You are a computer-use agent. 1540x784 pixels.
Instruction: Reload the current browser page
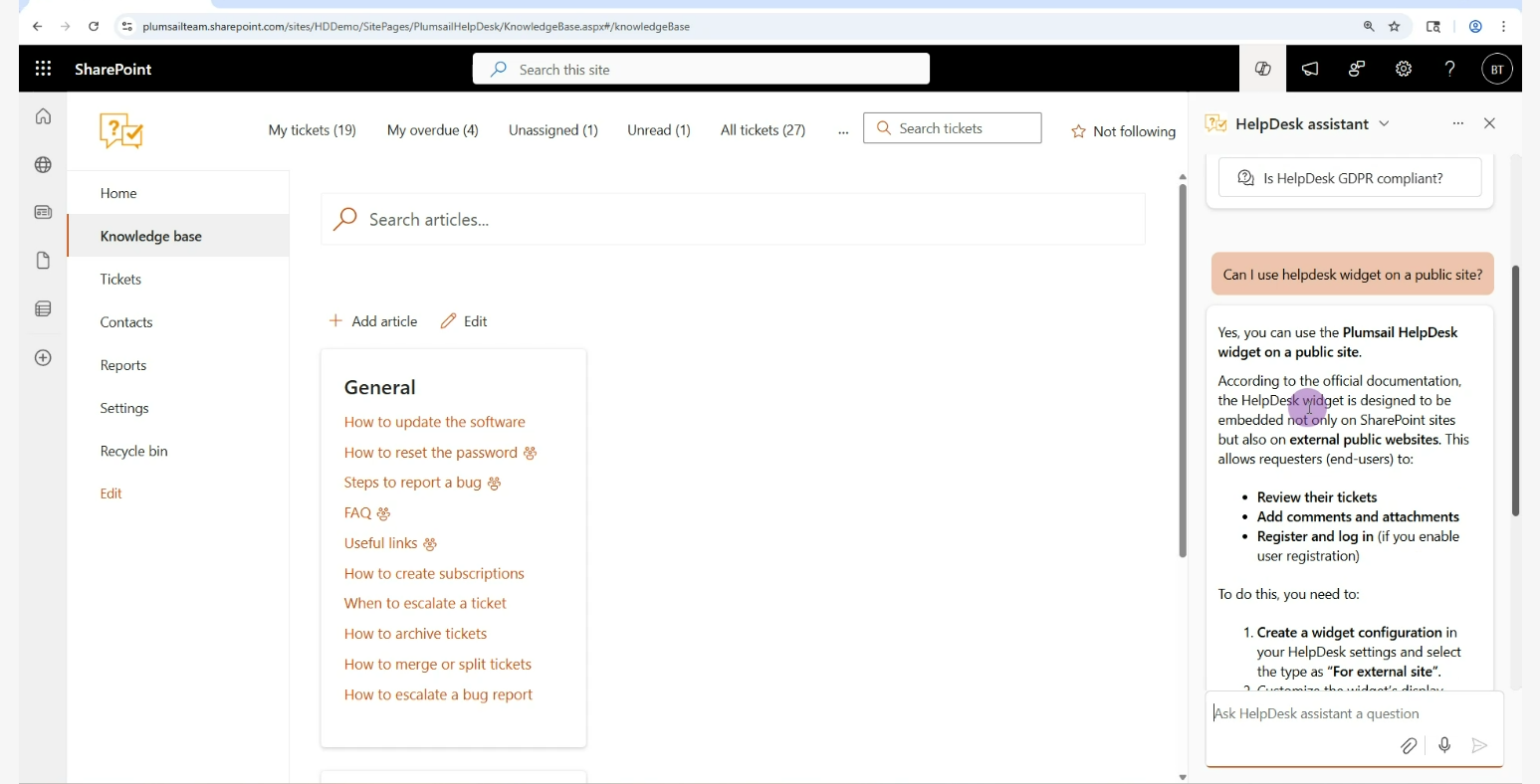(x=94, y=27)
